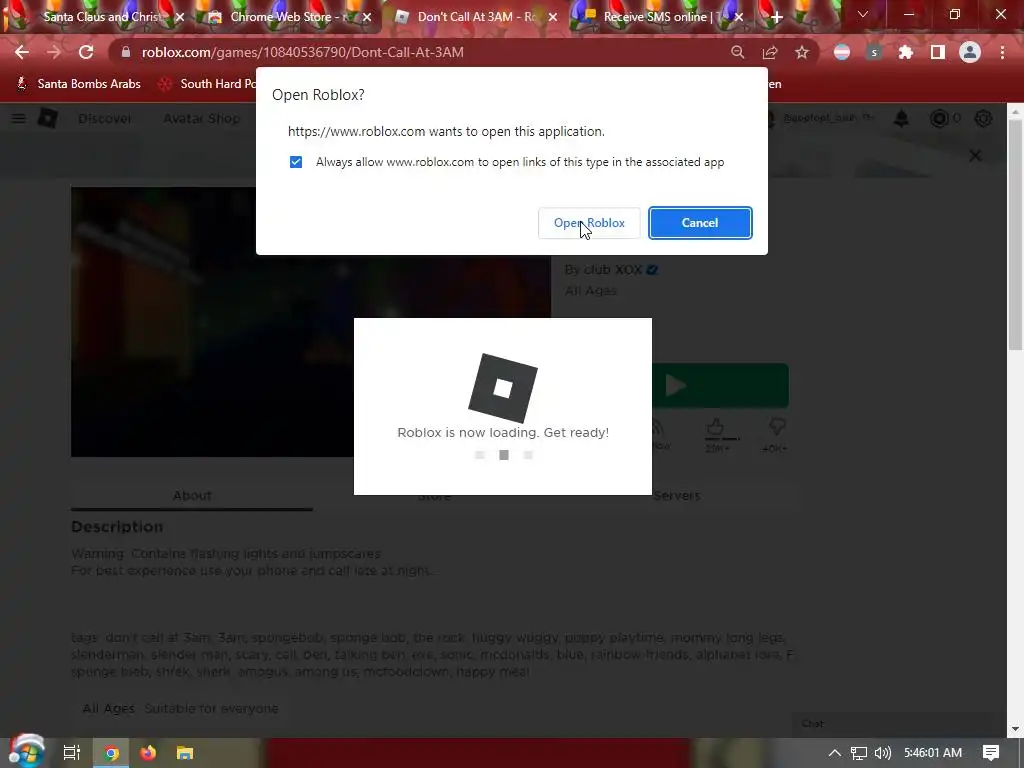1024x768 pixels.
Task: Click the share page icon
Action: (770, 52)
